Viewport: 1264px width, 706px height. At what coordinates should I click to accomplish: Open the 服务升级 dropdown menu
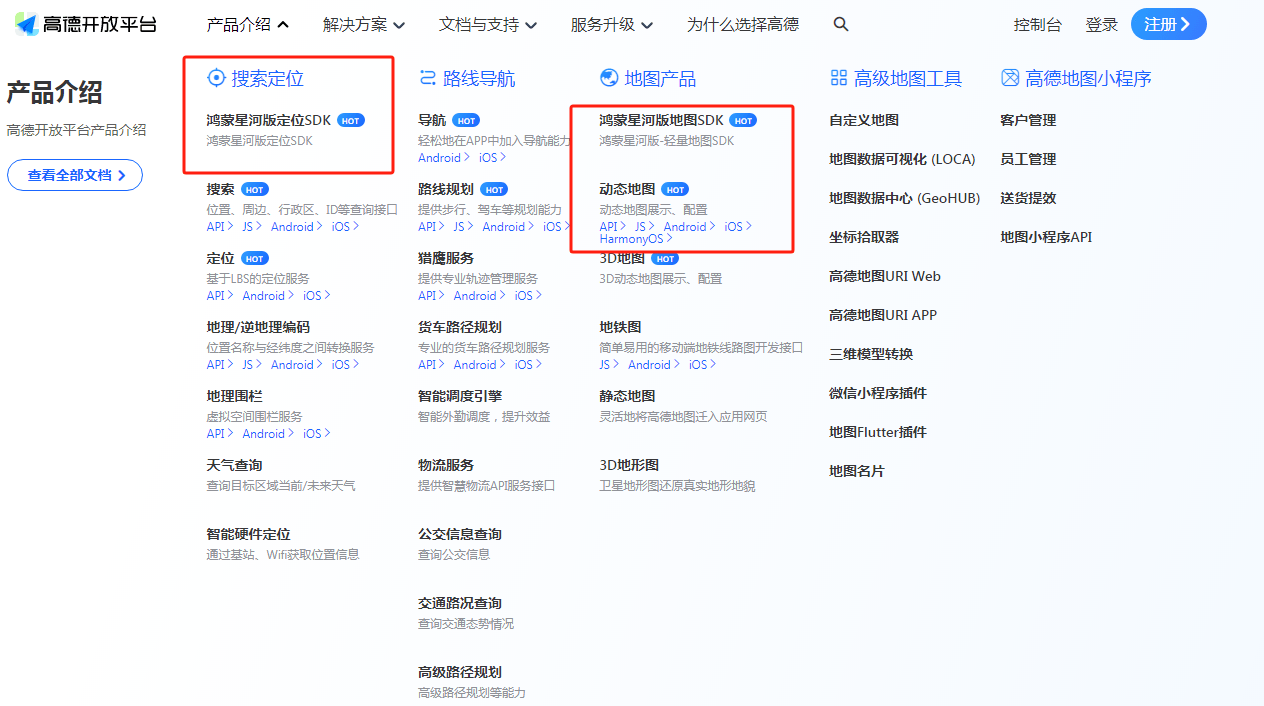click(x=612, y=25)
